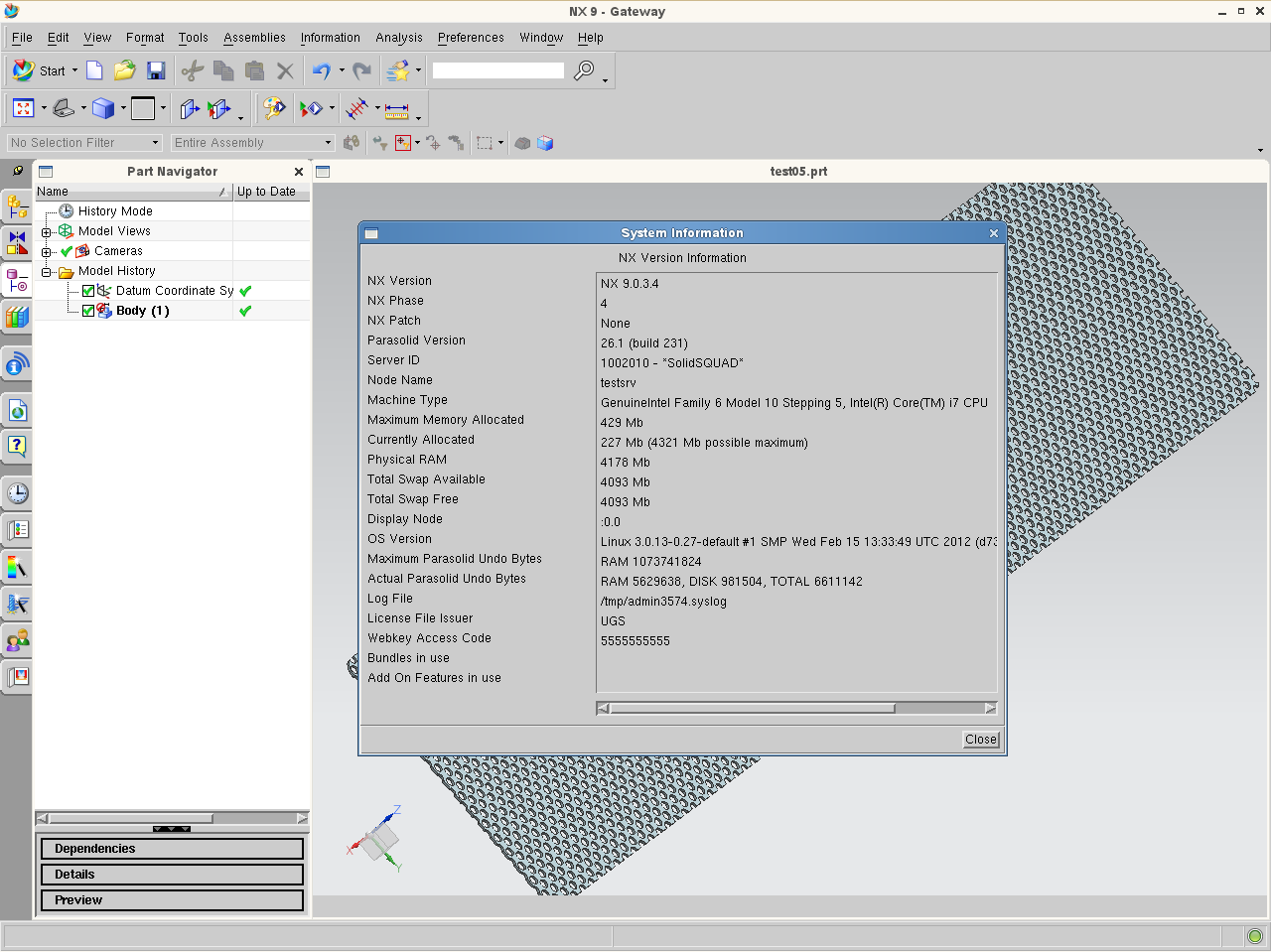This screenshot has height=952, width=1271.
Task: Open the Help menu
Action: [x=591, y=38]
